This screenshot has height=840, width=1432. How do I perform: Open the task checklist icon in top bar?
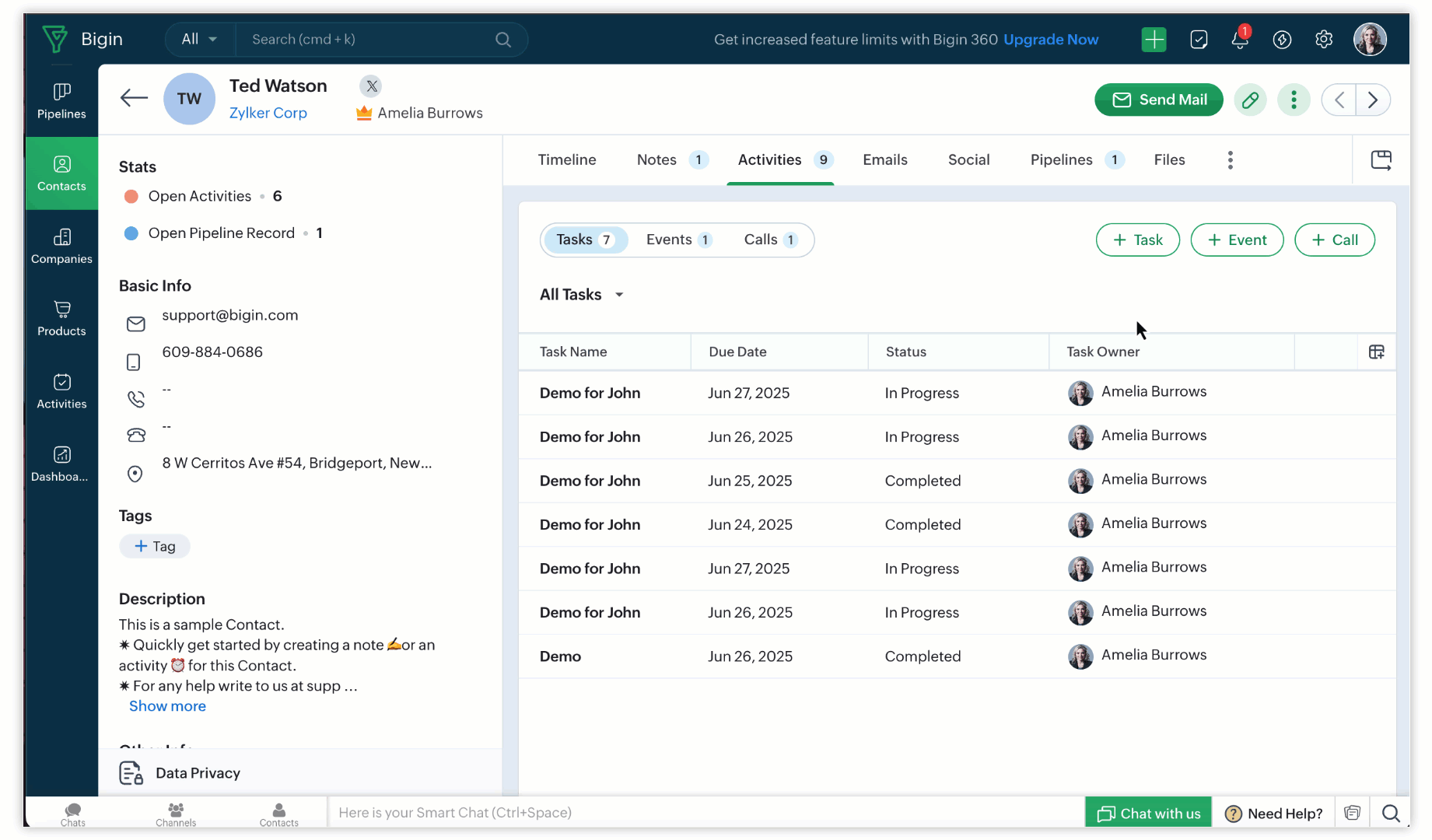(1199, 39)
